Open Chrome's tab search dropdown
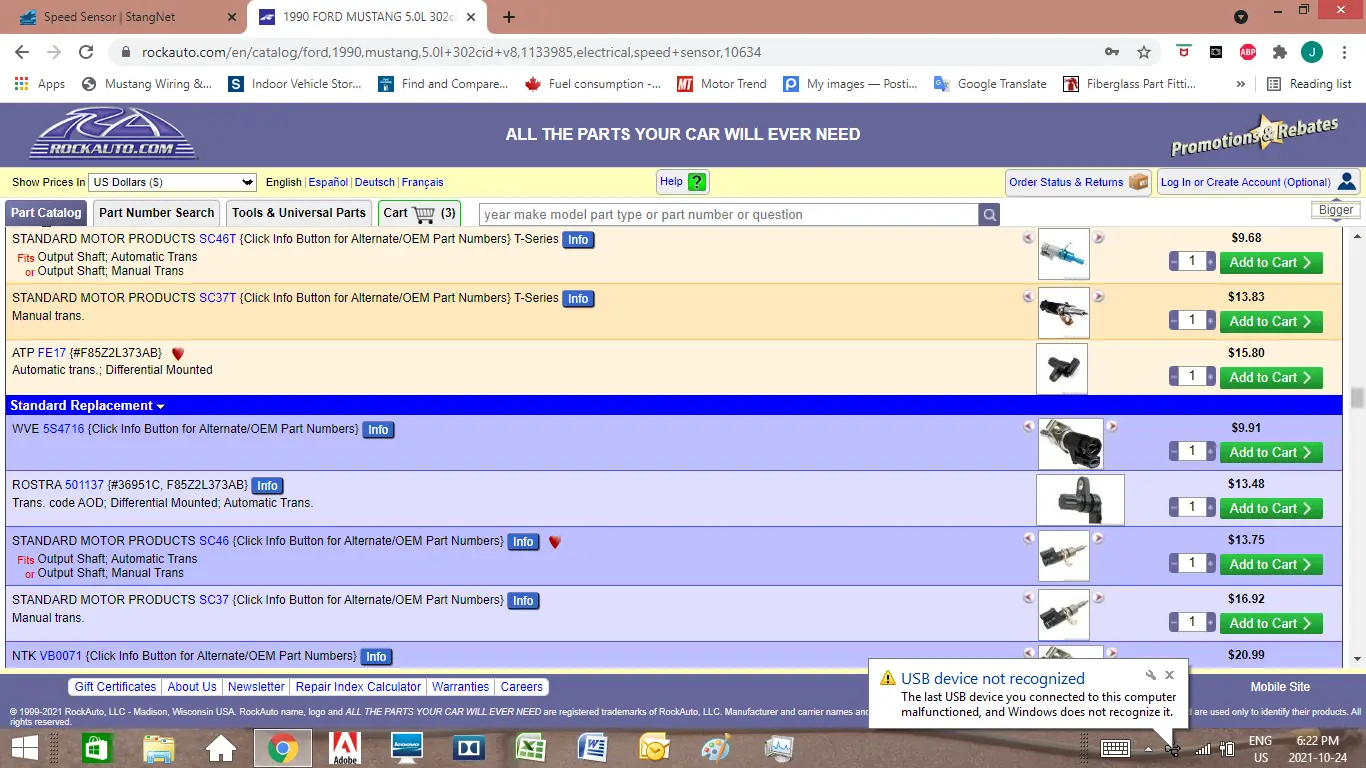1366x768 pixels. (x=1241, y=17)
